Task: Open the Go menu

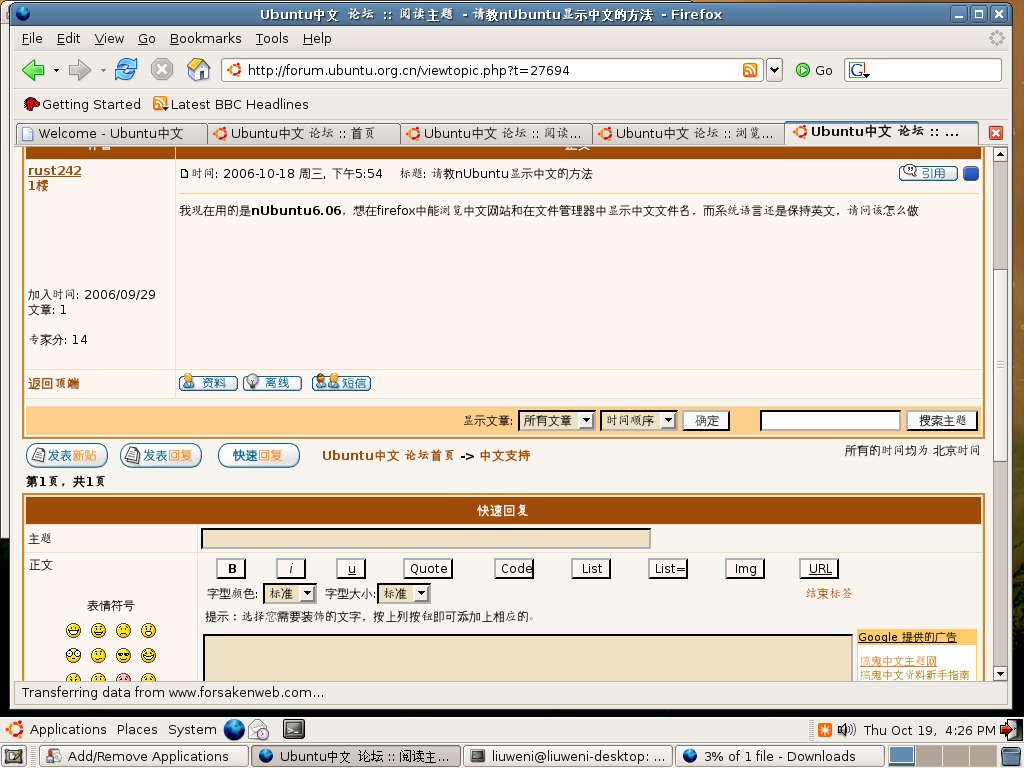Action: [x=147, y=39]
